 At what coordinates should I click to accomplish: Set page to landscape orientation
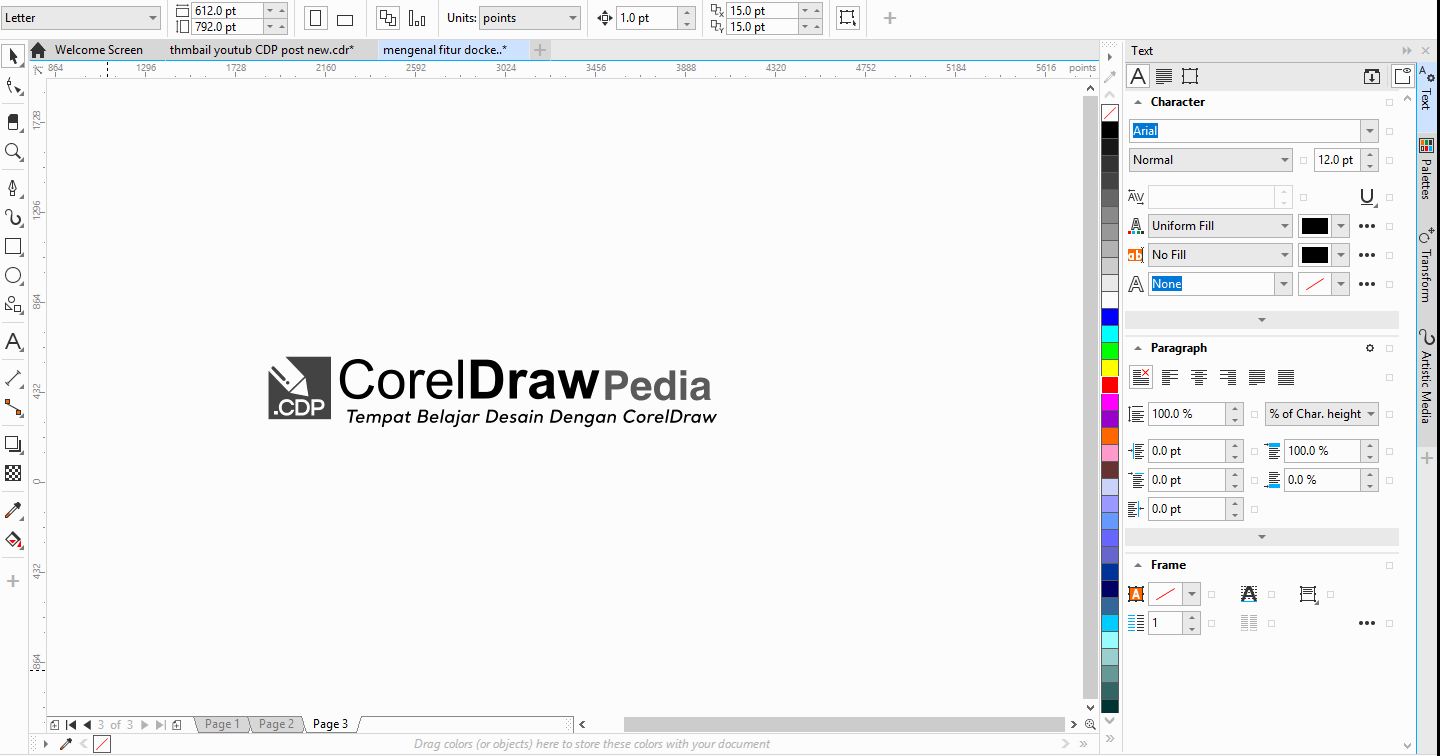point(345,18)
